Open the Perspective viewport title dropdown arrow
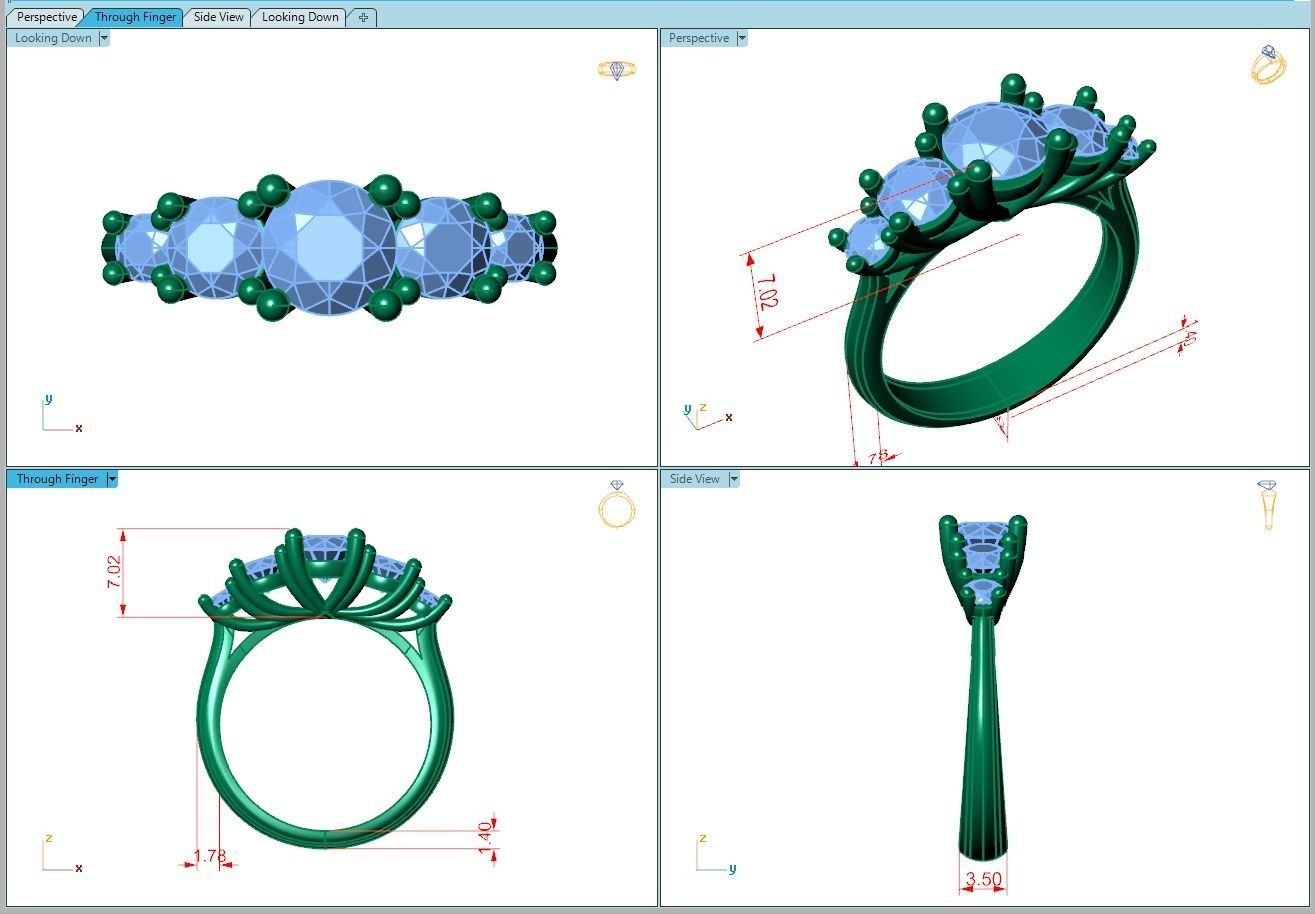Viewport: 1315px width, 914px height. [x=741, y=38]
